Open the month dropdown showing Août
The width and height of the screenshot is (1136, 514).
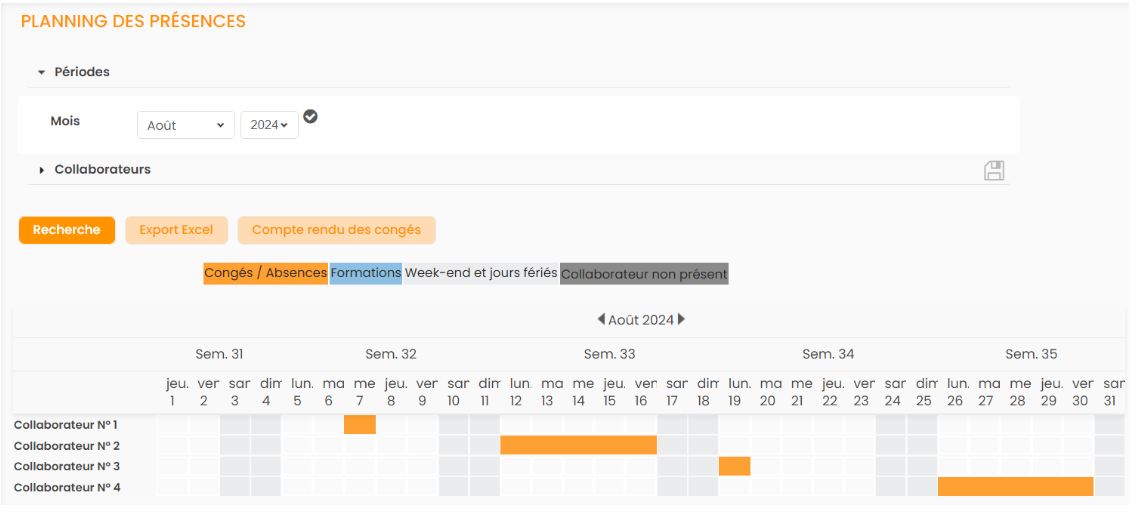coord(185,125)
